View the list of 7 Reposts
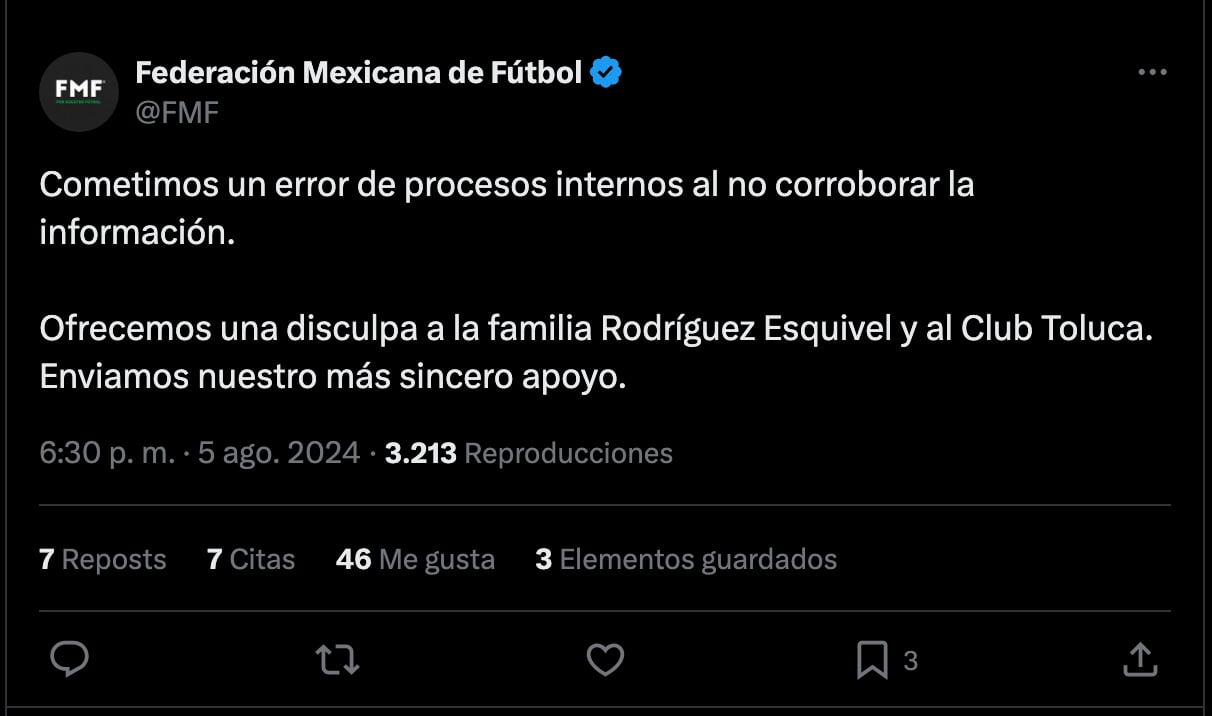Screen dimensions: 1212x716 click(x=103, y=559)
